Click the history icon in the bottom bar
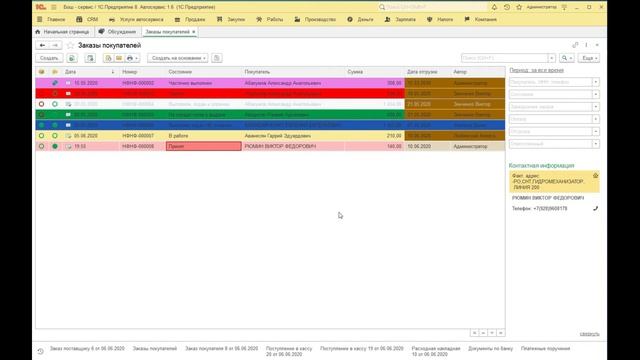This screenshot has width=640, height=360. (40, 351)
